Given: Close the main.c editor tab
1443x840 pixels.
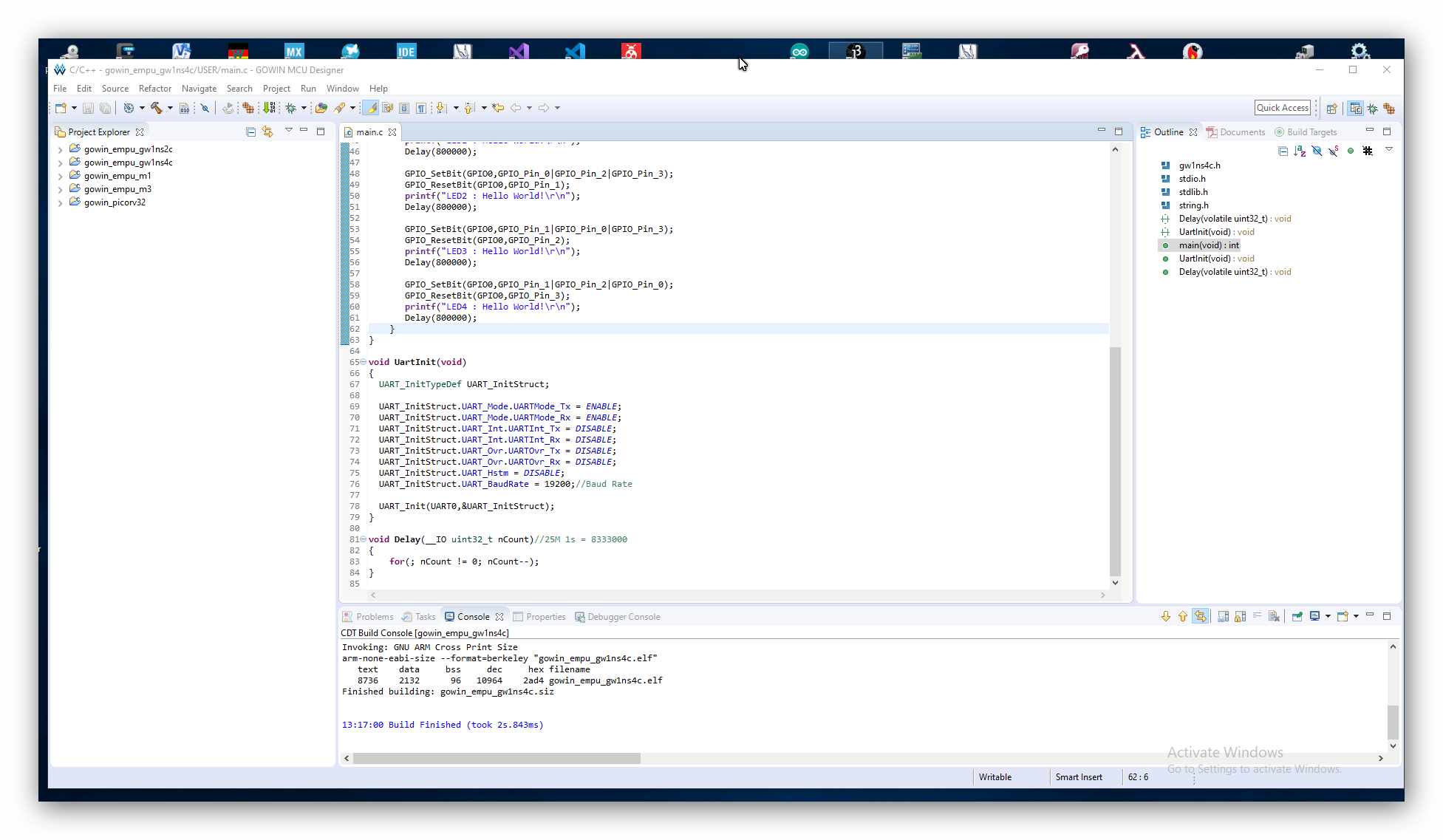Looking at the screenshot, I should tap(392, 132).
